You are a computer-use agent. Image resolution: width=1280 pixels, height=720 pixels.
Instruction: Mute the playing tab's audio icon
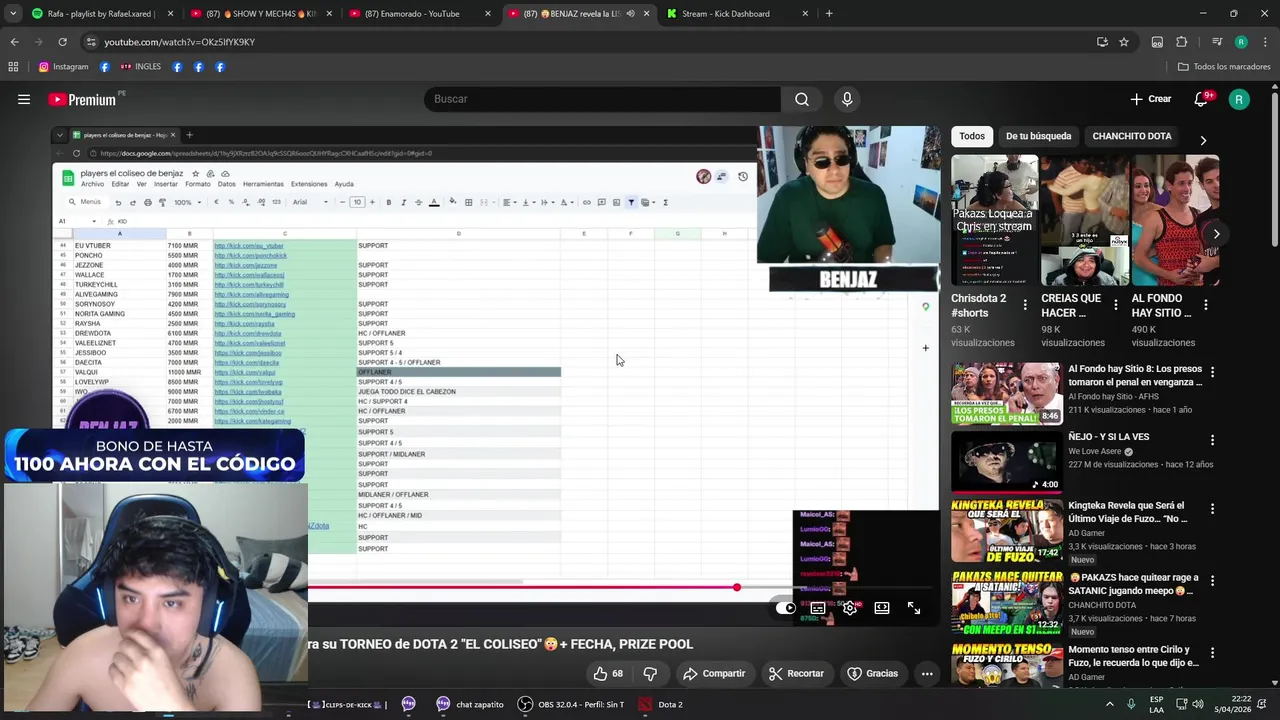pyautogui.click(x=630, y=14)
